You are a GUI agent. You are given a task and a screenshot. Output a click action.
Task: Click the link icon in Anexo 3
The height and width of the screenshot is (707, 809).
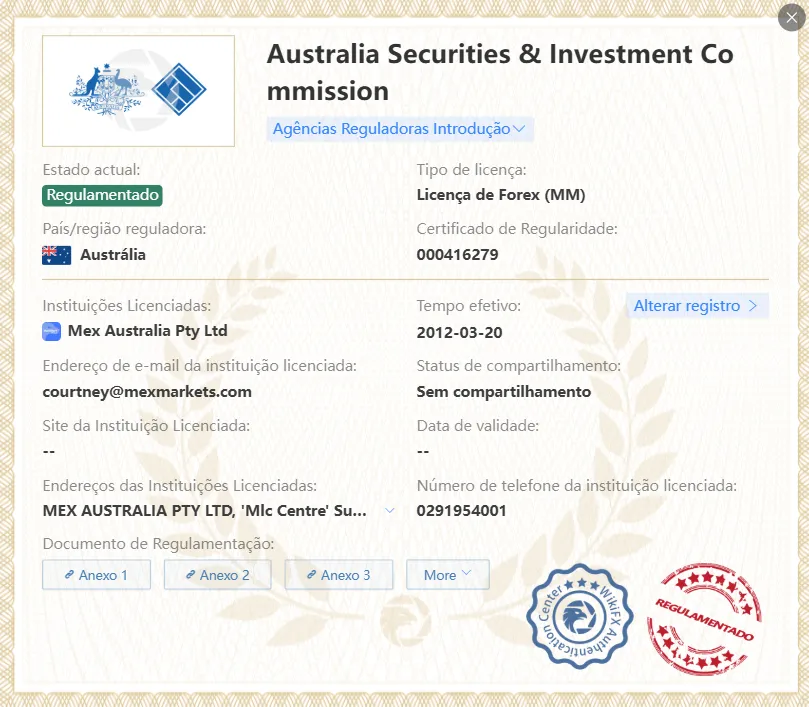[x=312, y=574]
